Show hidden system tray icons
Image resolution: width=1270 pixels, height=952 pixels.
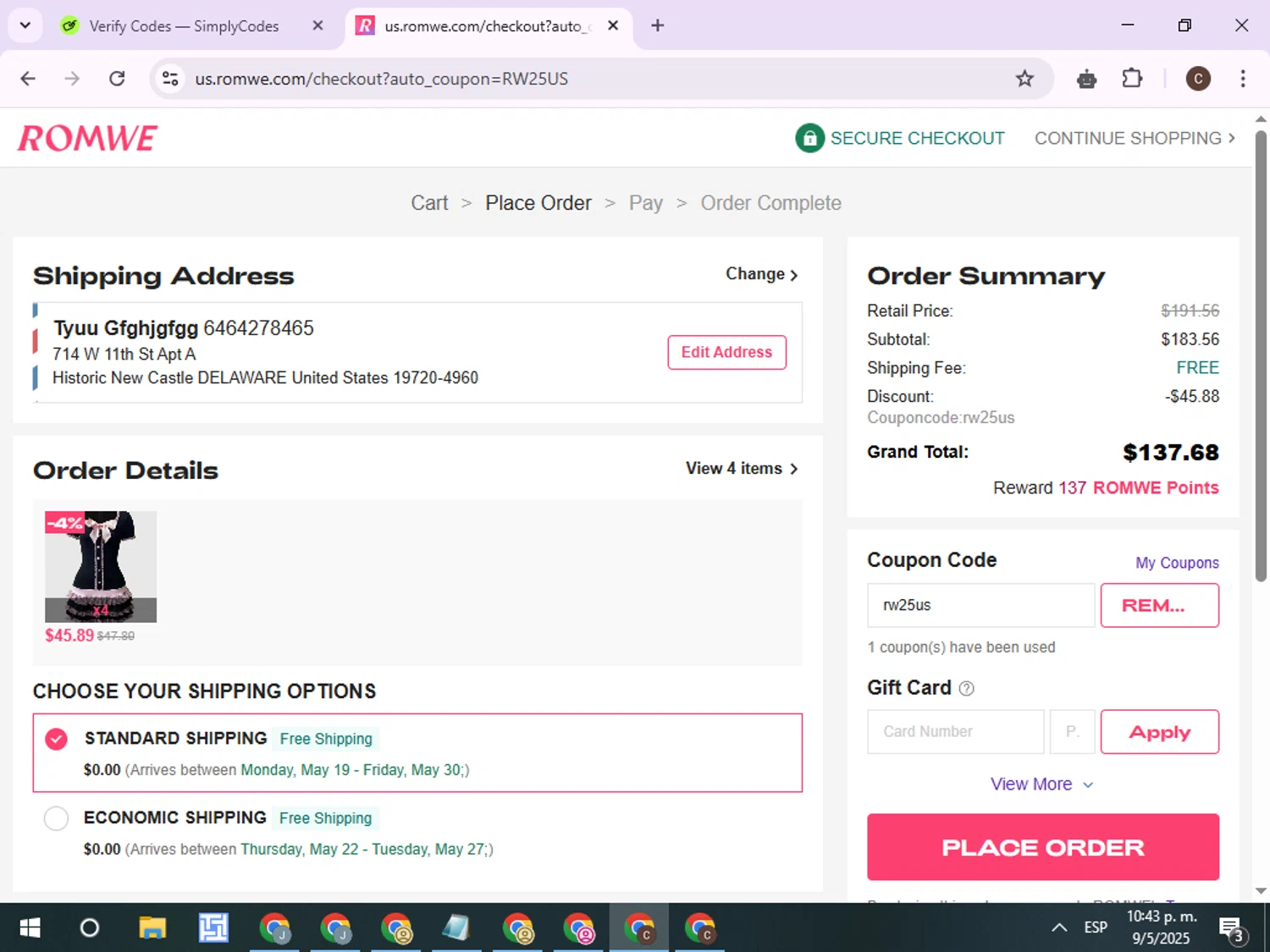point(1058,927)
